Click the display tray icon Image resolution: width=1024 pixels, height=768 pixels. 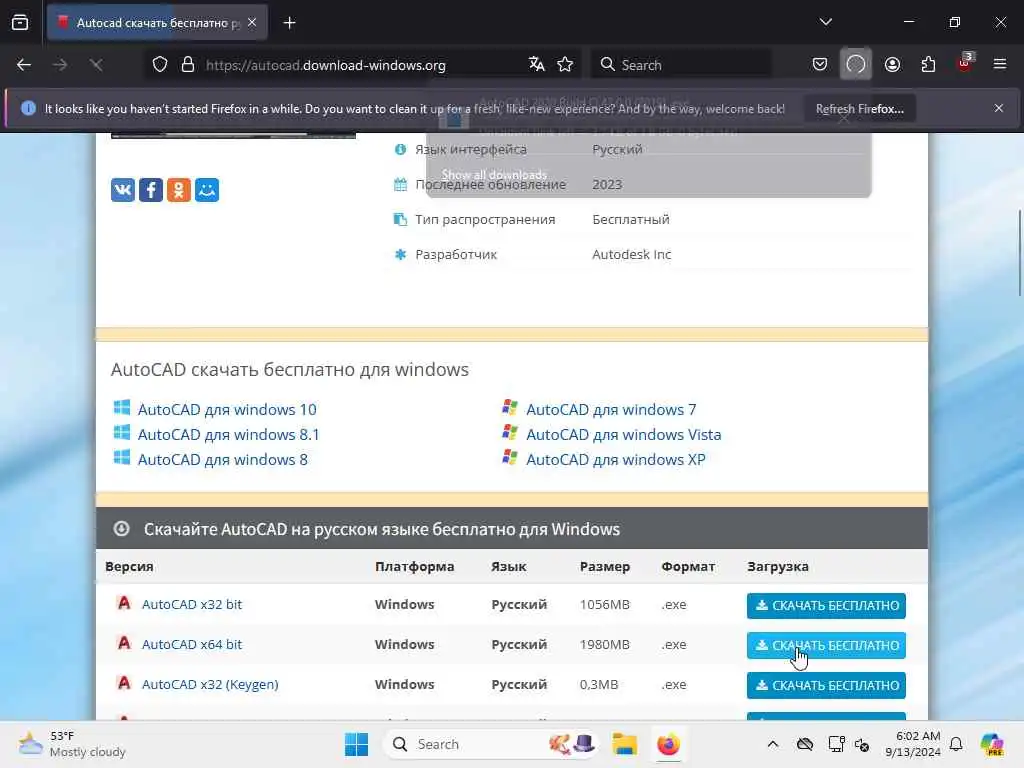pos(836,744)
